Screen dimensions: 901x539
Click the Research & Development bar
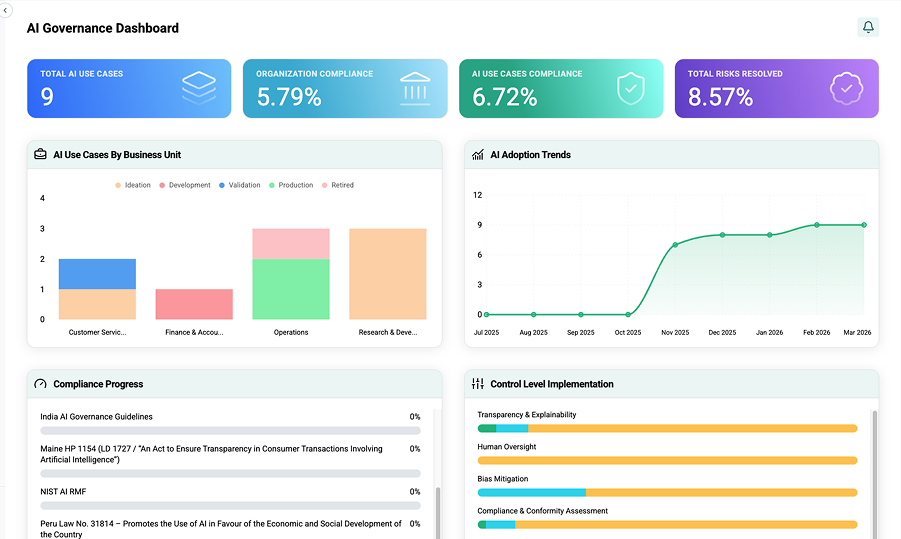tap(388, 274)
